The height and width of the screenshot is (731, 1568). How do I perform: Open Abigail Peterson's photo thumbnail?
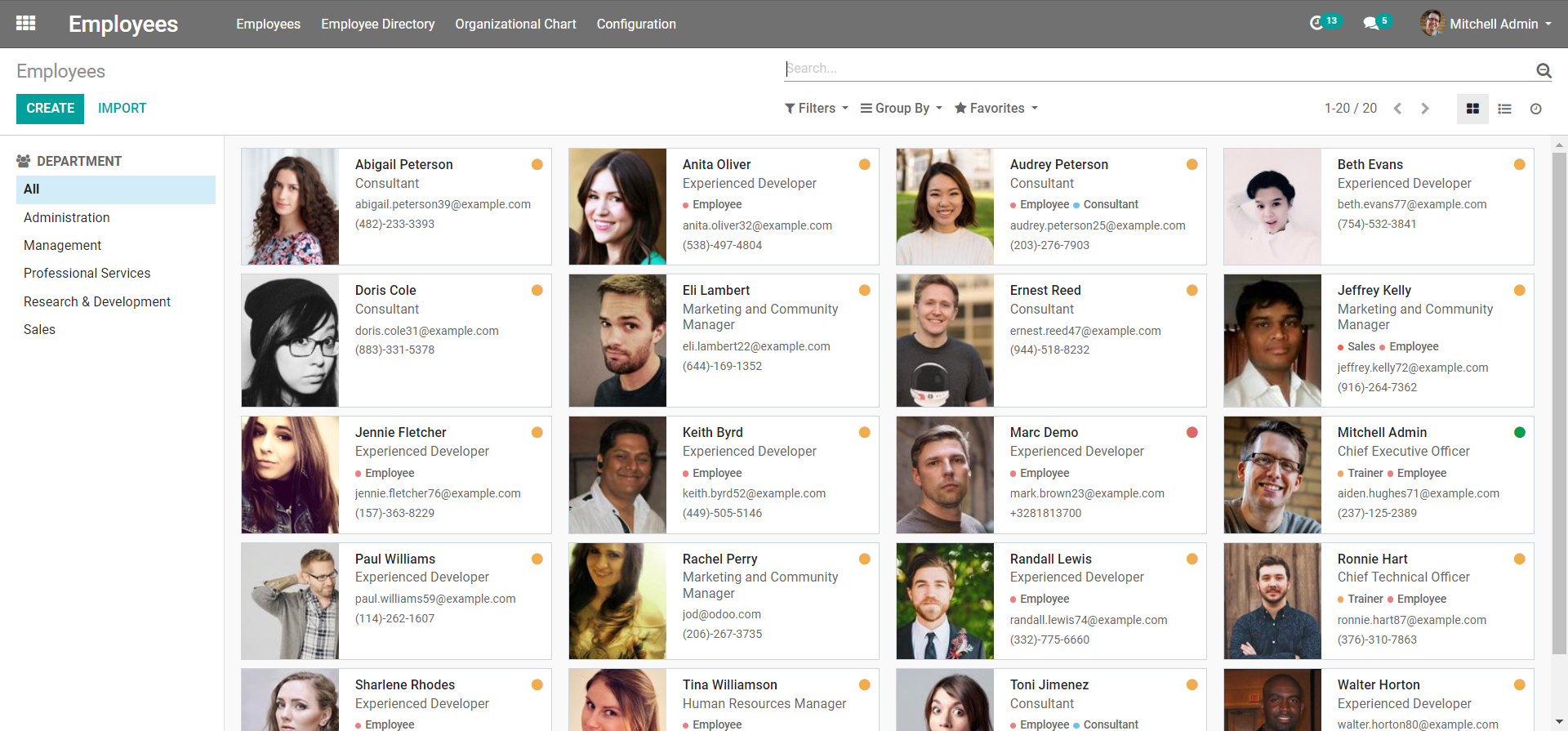pyautogui.click(x=290, y=207)
